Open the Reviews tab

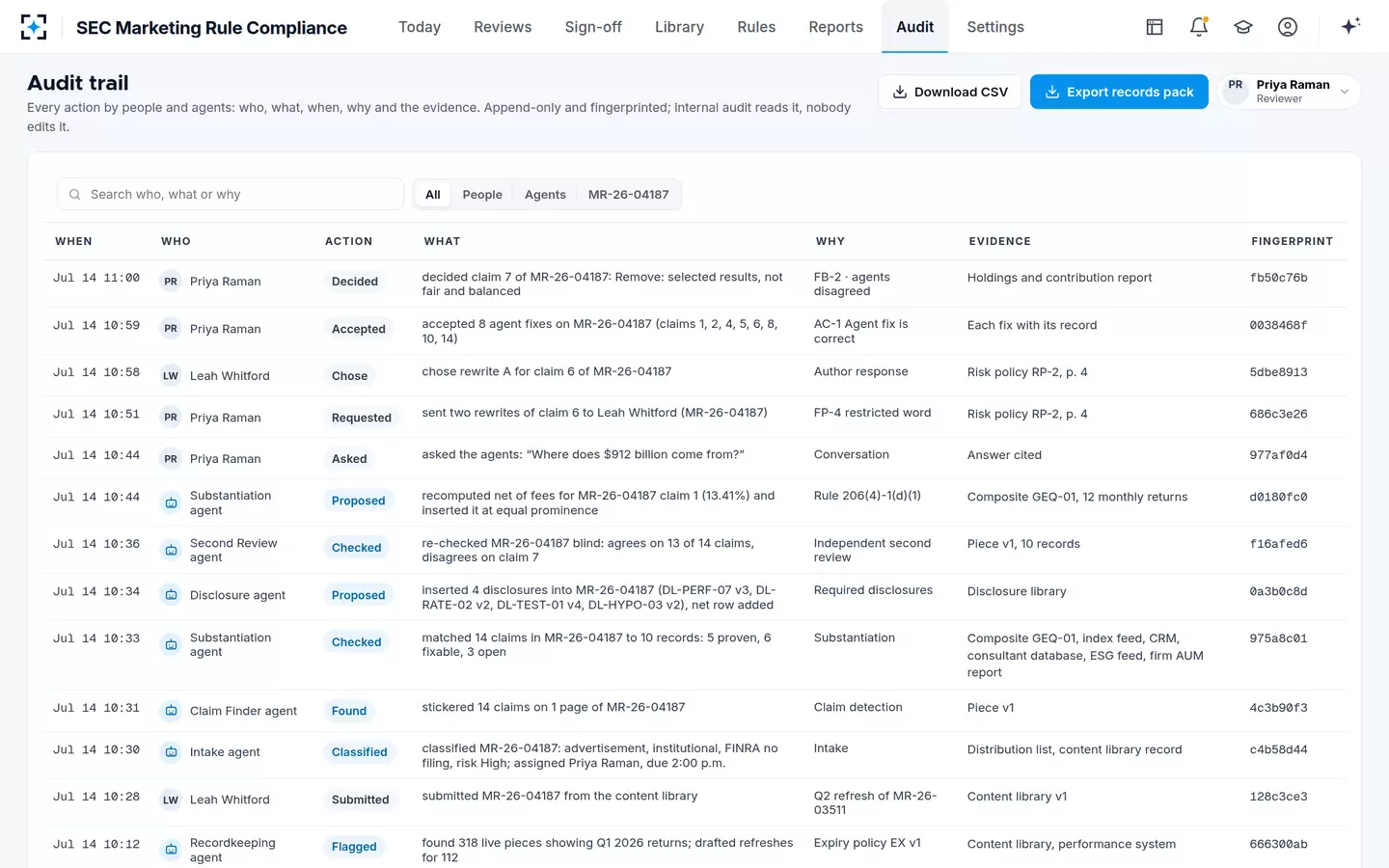coord(503,27)
